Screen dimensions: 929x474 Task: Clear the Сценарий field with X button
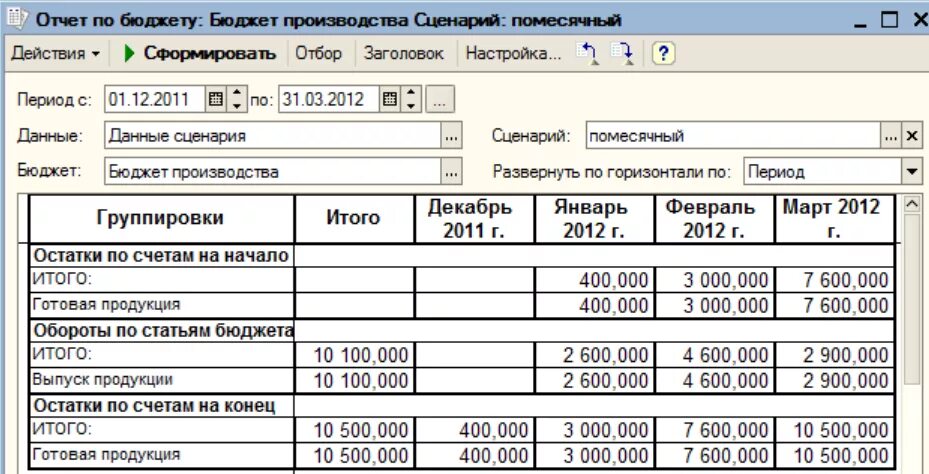(x=912, y=136)
